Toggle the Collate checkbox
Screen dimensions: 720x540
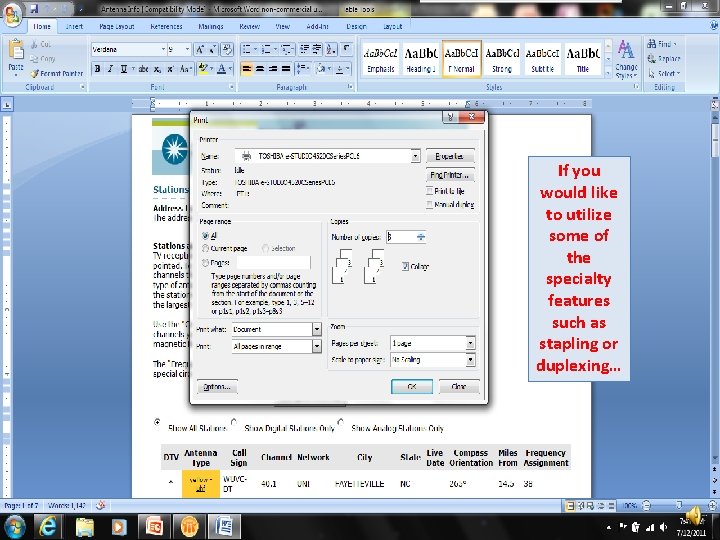405,266
